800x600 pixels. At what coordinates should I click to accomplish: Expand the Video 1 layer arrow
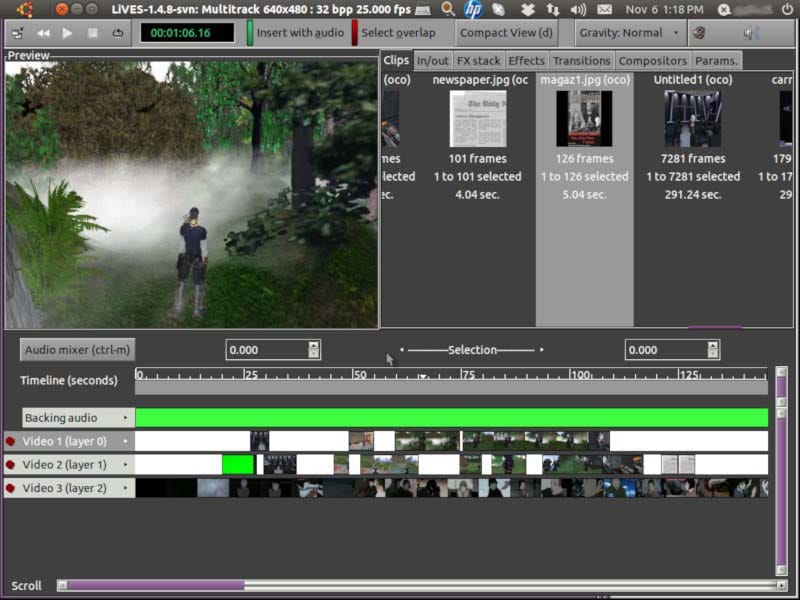coord(124,441)
